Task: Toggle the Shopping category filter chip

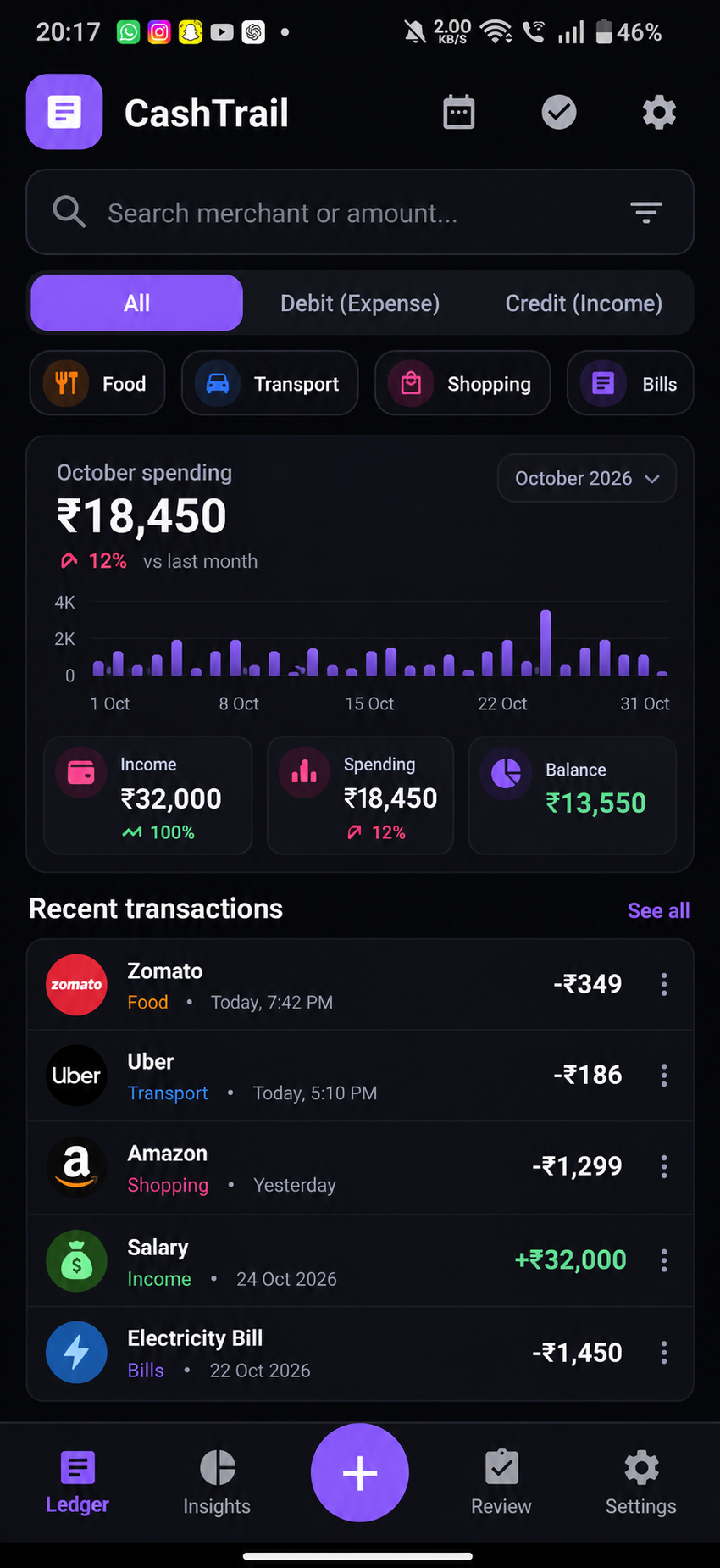Action: pyautogui.click(x=462, y=383)
